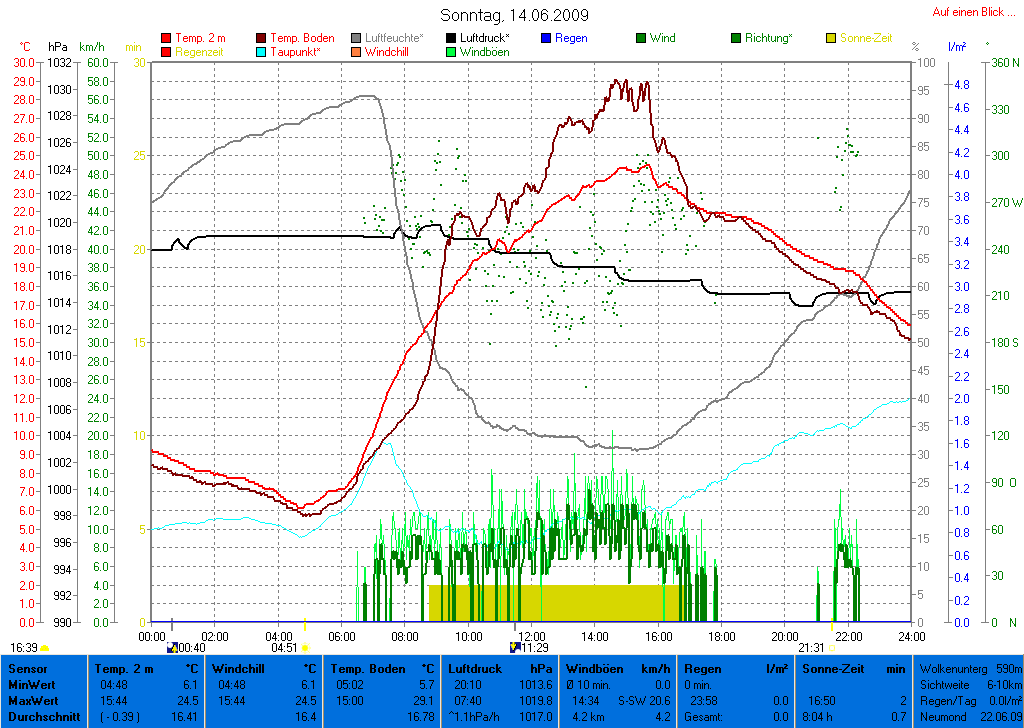
Task: Click the sun icon next to 16:39
Action: point(45,647)
